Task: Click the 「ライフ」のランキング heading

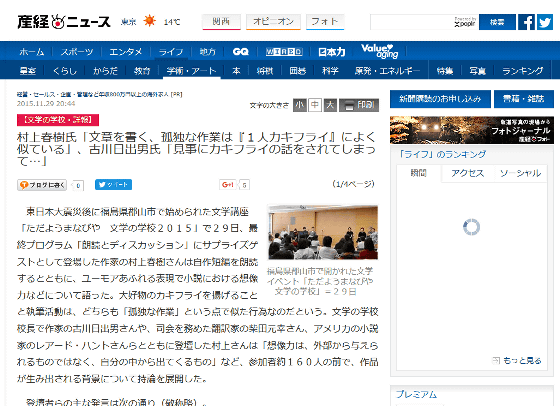Action: pyautogui.click(x=442, y=154)
